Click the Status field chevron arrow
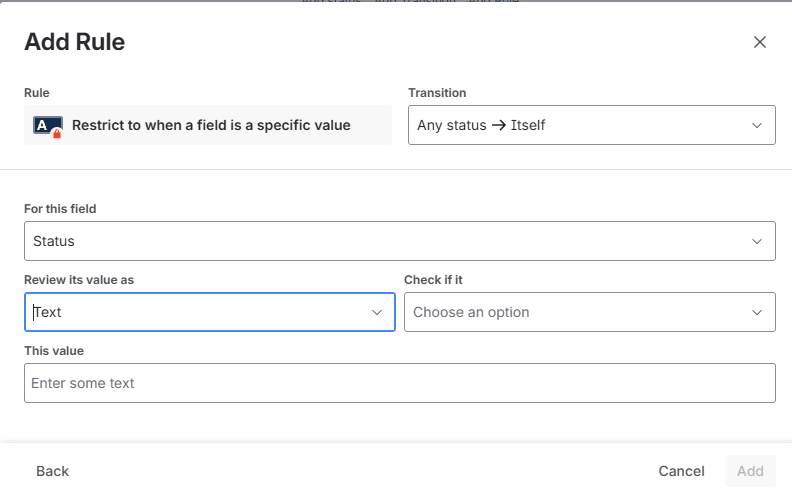The height and width of the screenshot is (497, 792). tap(757, 241)
